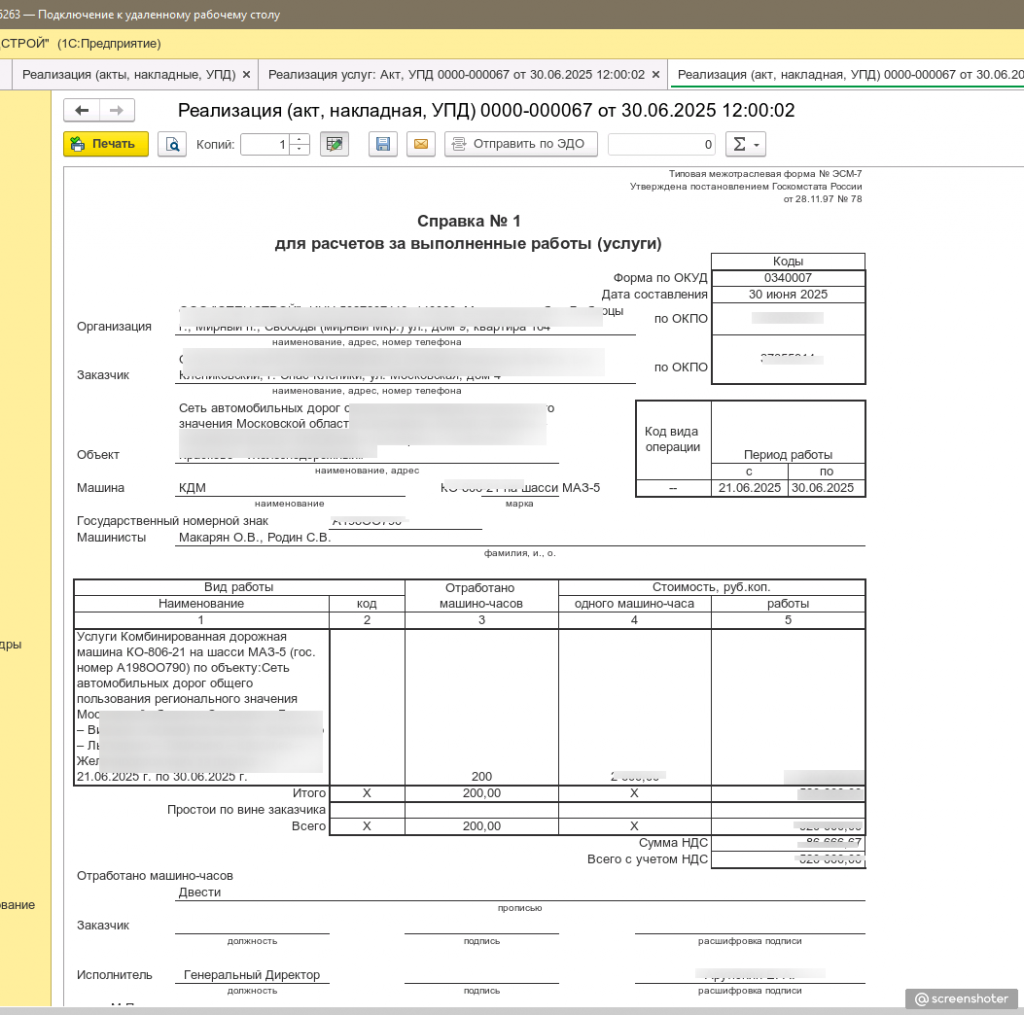Click the Итого row machine-hours value 200,00
This screenshot has width=1024, height=1015.
[x=482, y=793]
